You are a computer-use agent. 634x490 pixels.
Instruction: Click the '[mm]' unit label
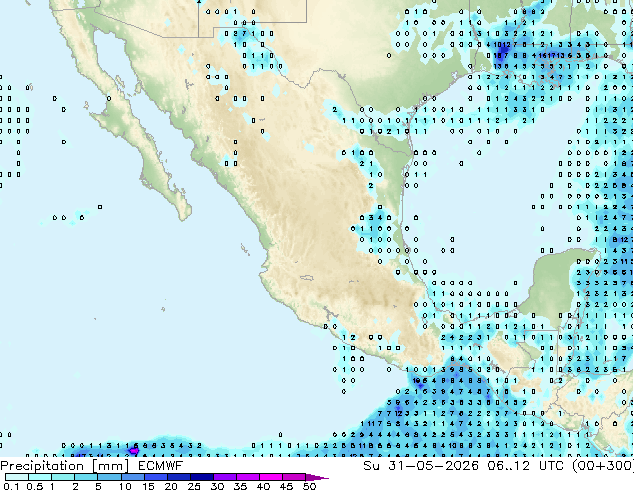(110, 466)
